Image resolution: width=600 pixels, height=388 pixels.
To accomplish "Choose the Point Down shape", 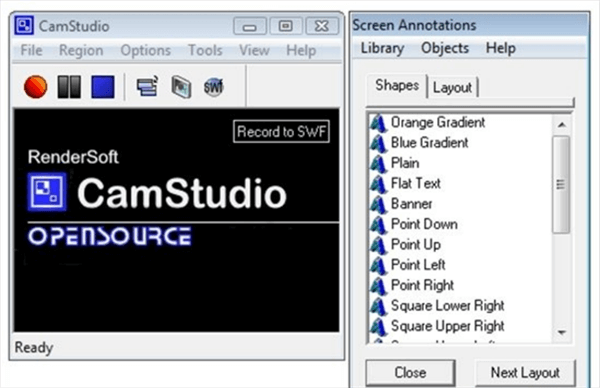I will point(424,224).
